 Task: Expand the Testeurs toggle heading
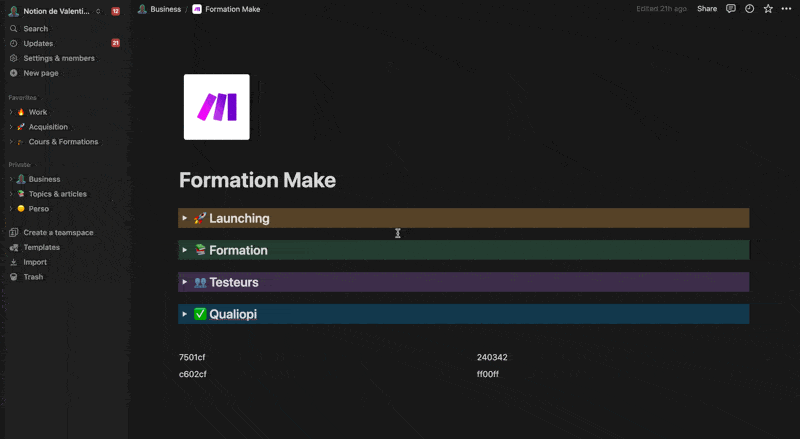click(x=185, y=282)
